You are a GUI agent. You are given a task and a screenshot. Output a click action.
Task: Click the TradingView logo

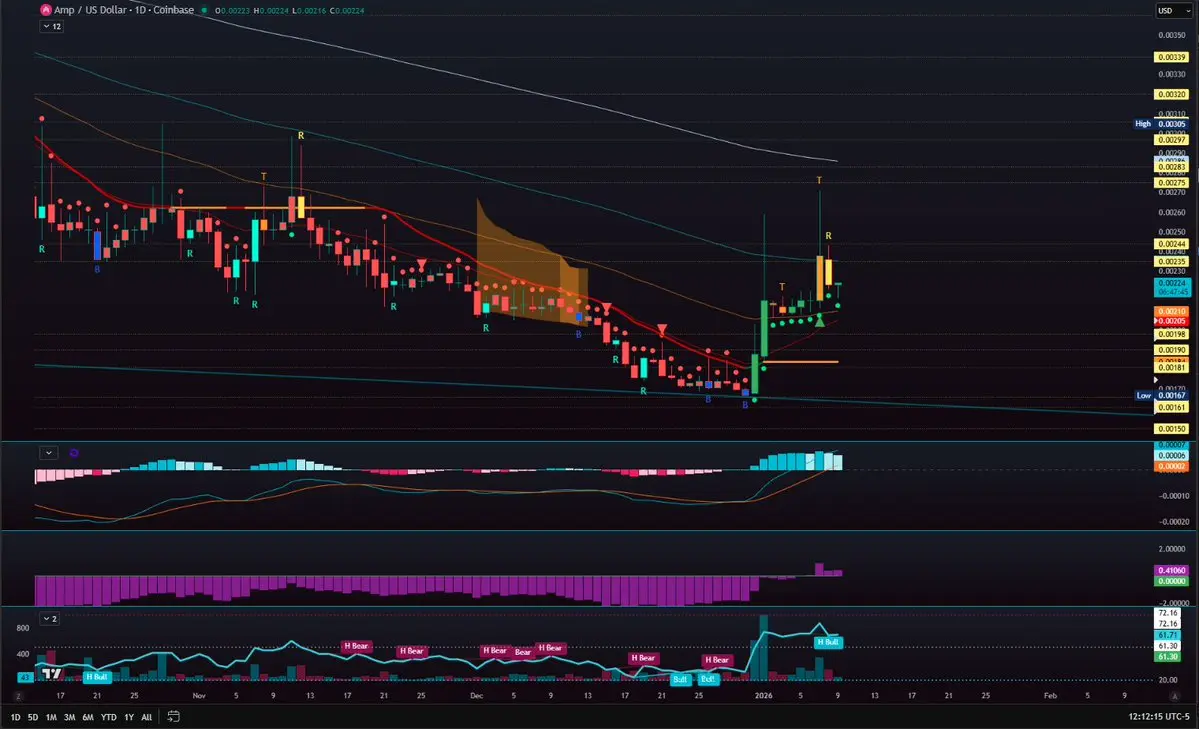(52, 674)
